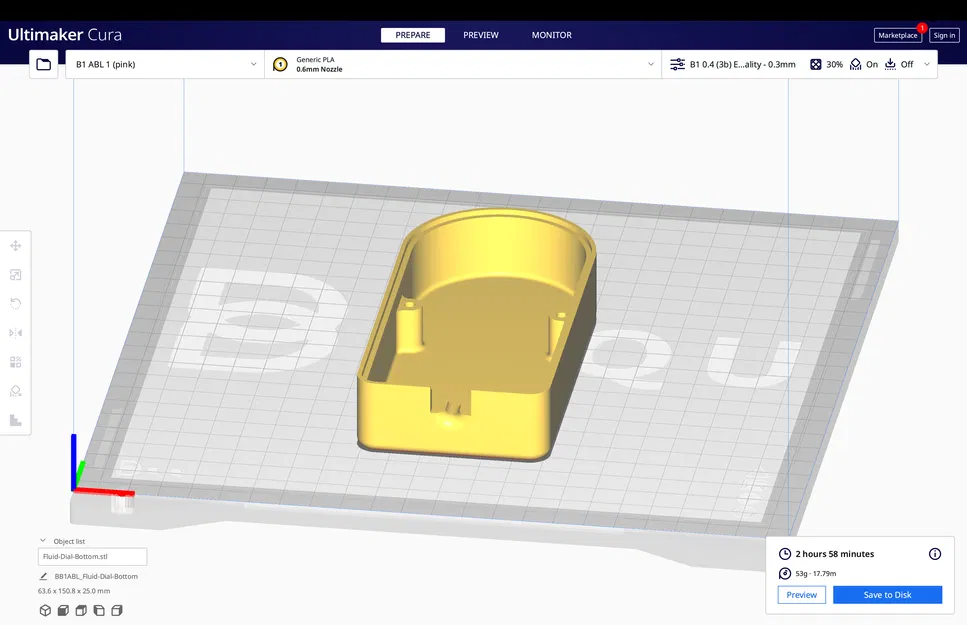Click the bottom tool in left toolbar
This screenshot has height=625, width=967.
16,420
